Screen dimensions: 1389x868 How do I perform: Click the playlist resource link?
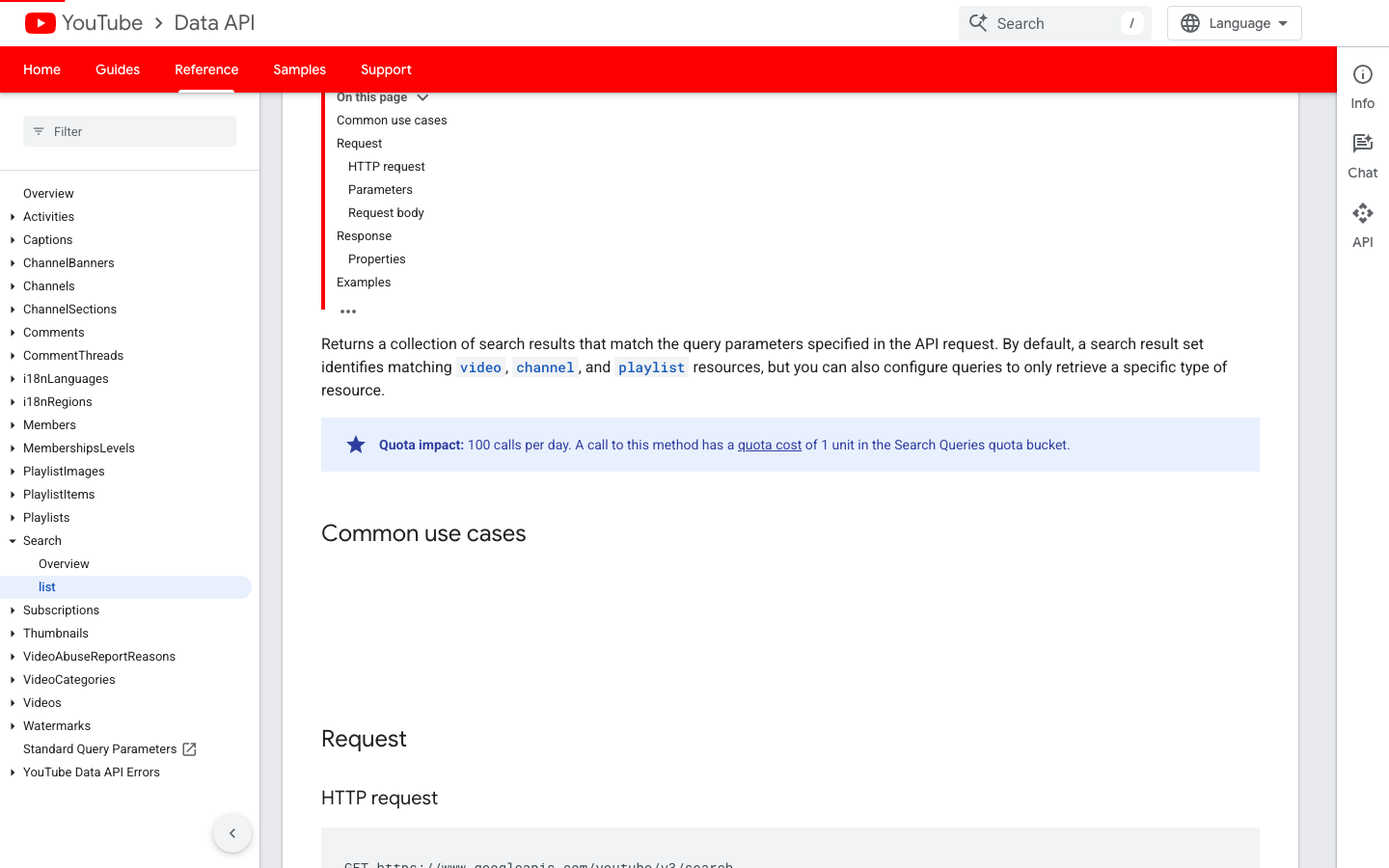coord(651,367)
